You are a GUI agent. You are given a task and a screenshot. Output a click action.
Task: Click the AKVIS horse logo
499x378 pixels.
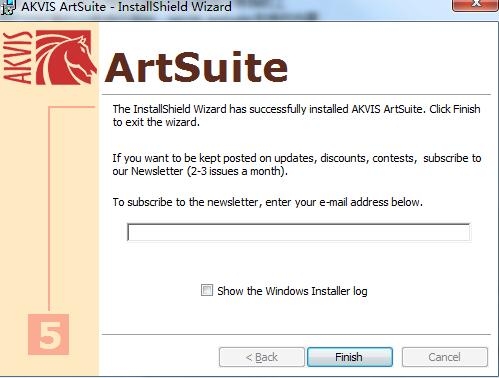[x=66, y=57]
